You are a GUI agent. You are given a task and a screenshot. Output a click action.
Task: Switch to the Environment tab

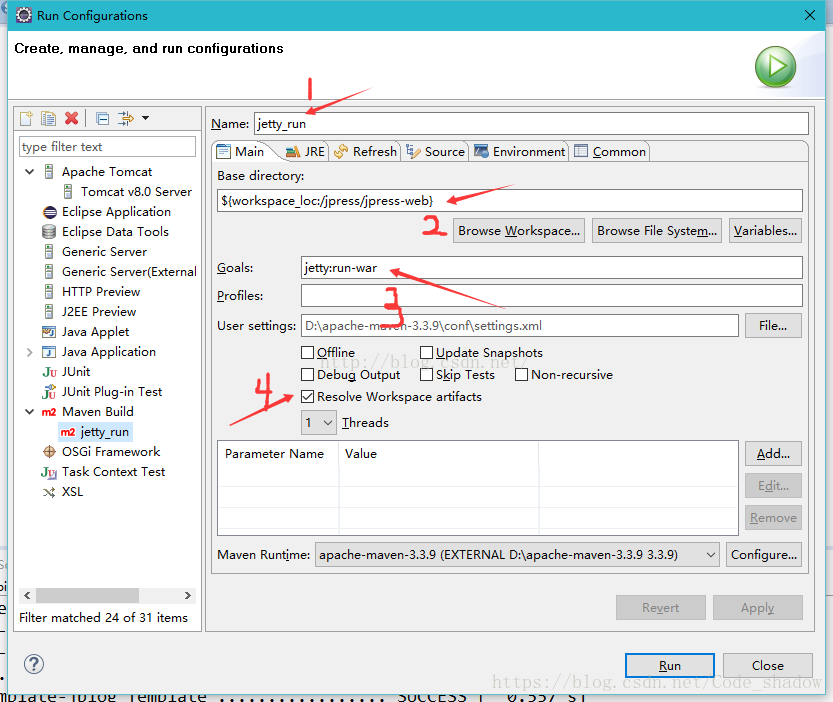[x=520, y=151]
